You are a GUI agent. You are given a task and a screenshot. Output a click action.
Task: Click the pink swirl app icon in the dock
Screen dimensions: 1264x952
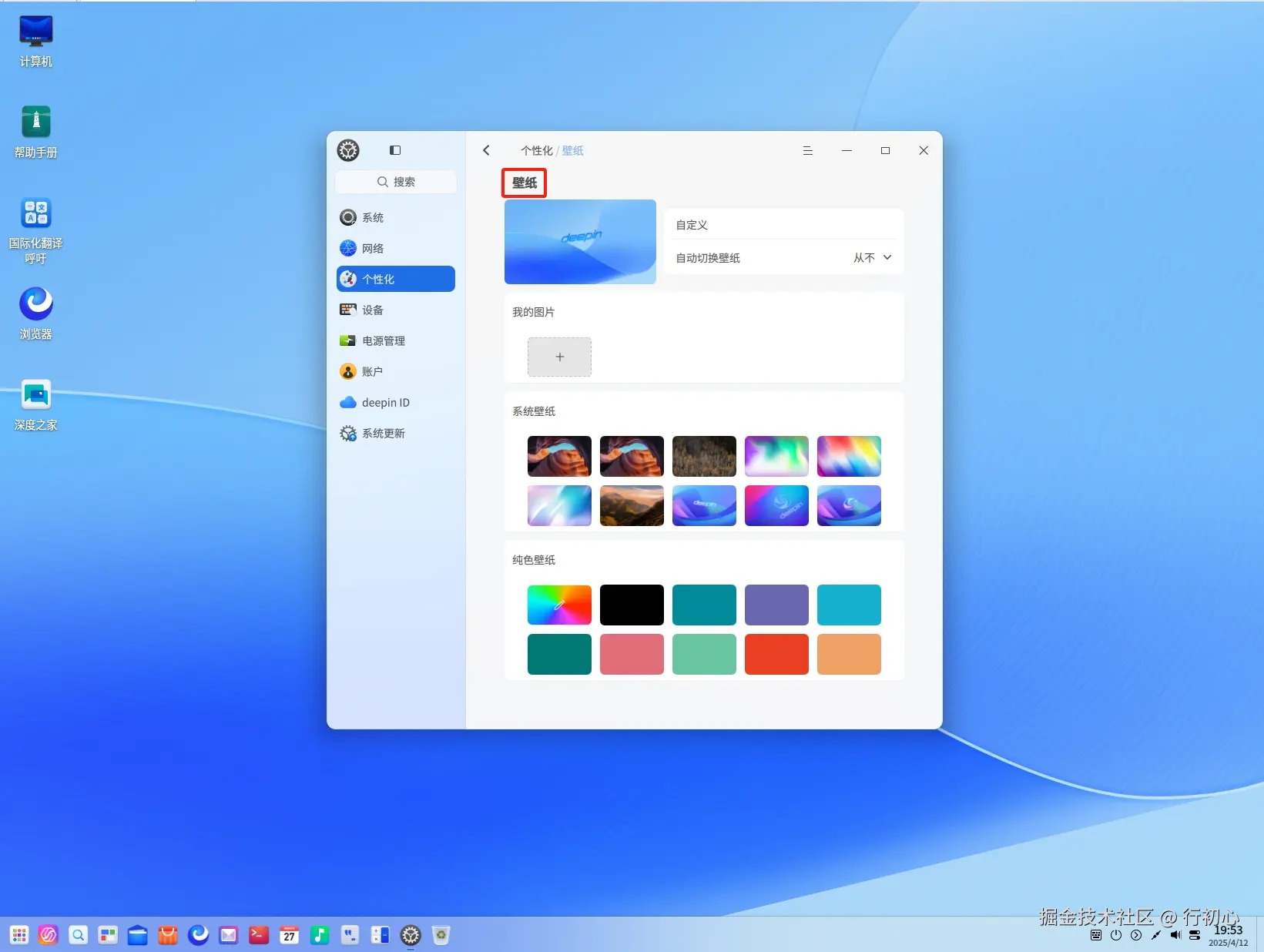[49, 935]
